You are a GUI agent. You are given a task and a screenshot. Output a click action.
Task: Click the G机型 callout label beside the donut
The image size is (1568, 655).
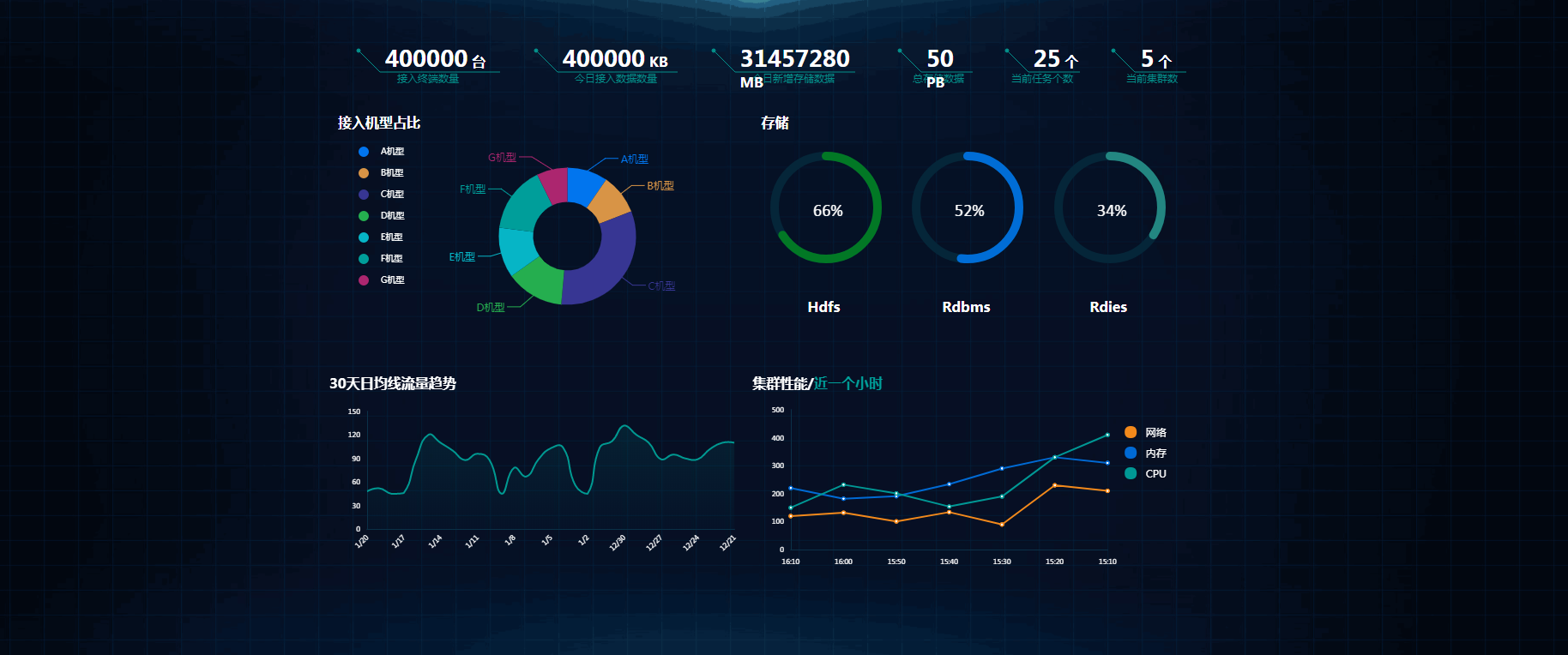click(x=502, y=158)
